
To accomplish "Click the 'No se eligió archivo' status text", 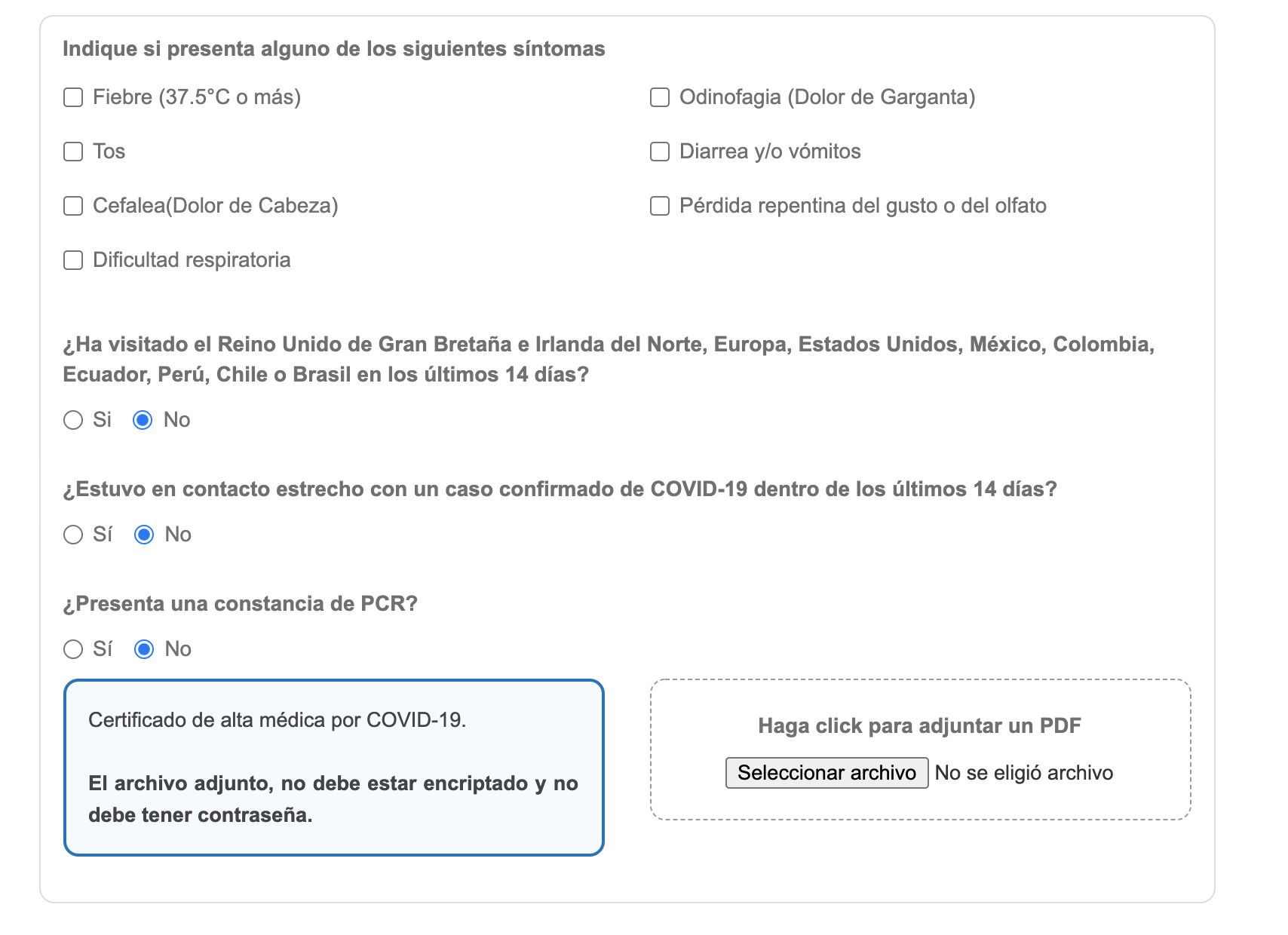I will pyautogui.click(x=1023, y=773).
